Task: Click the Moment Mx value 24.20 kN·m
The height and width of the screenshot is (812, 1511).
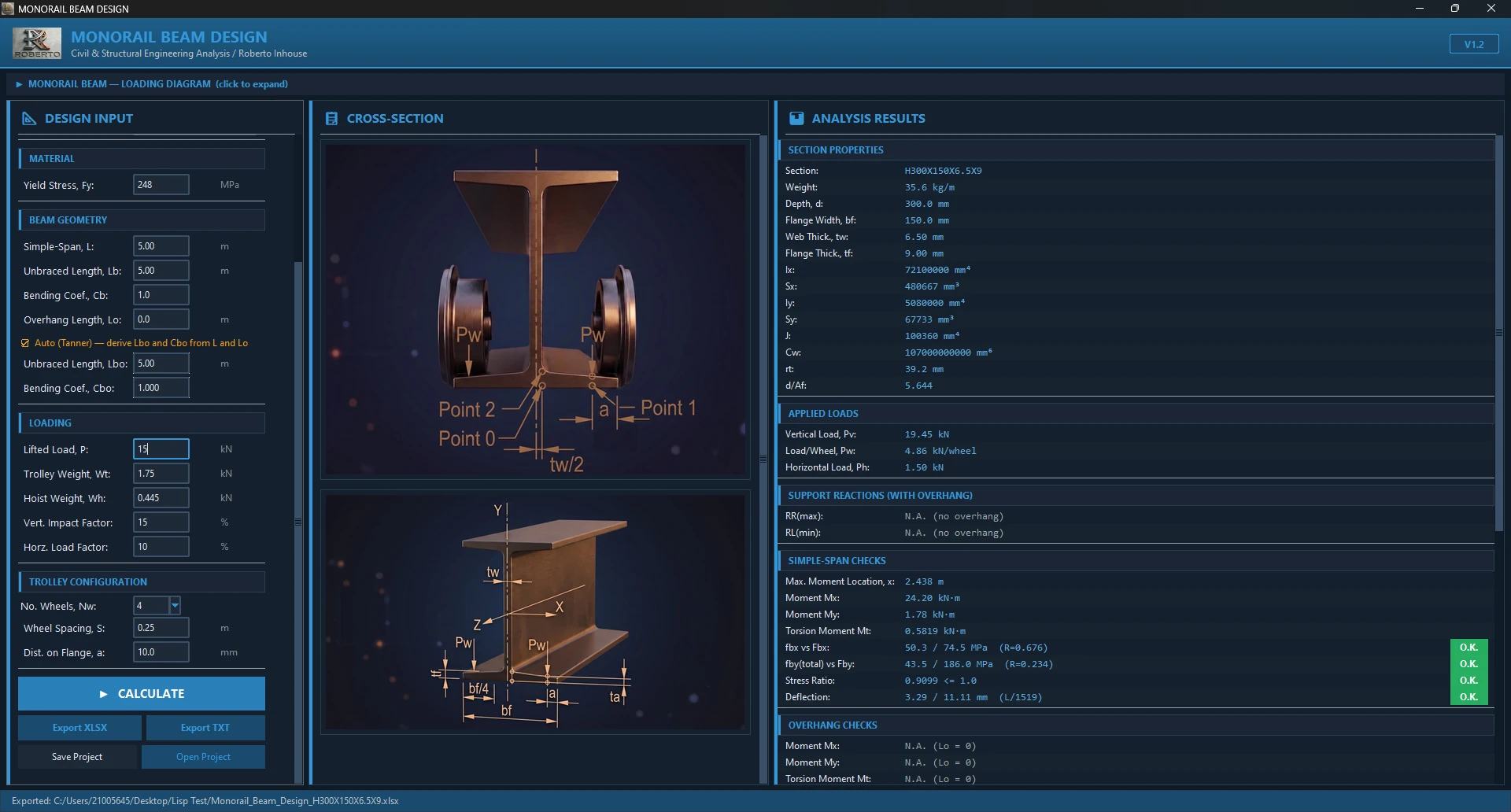Action: [933, 598]
